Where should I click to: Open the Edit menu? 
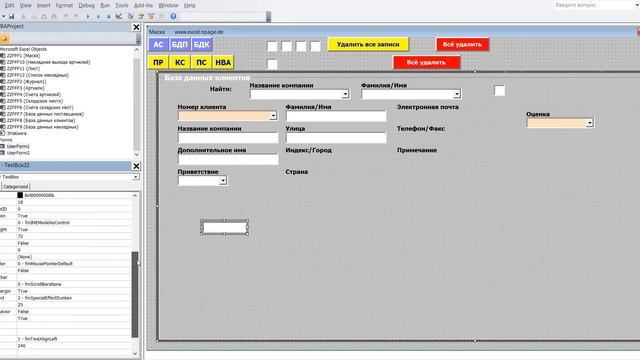point(9,5)
